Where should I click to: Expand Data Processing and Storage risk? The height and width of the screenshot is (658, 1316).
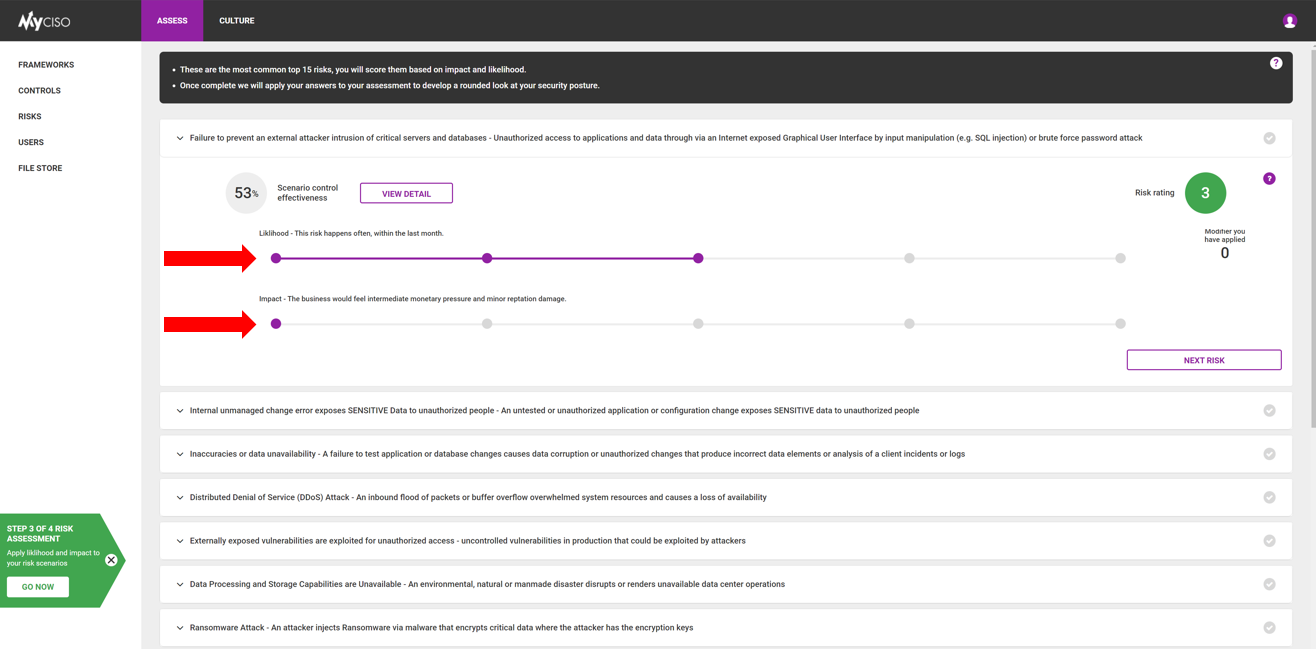(180, 584)
